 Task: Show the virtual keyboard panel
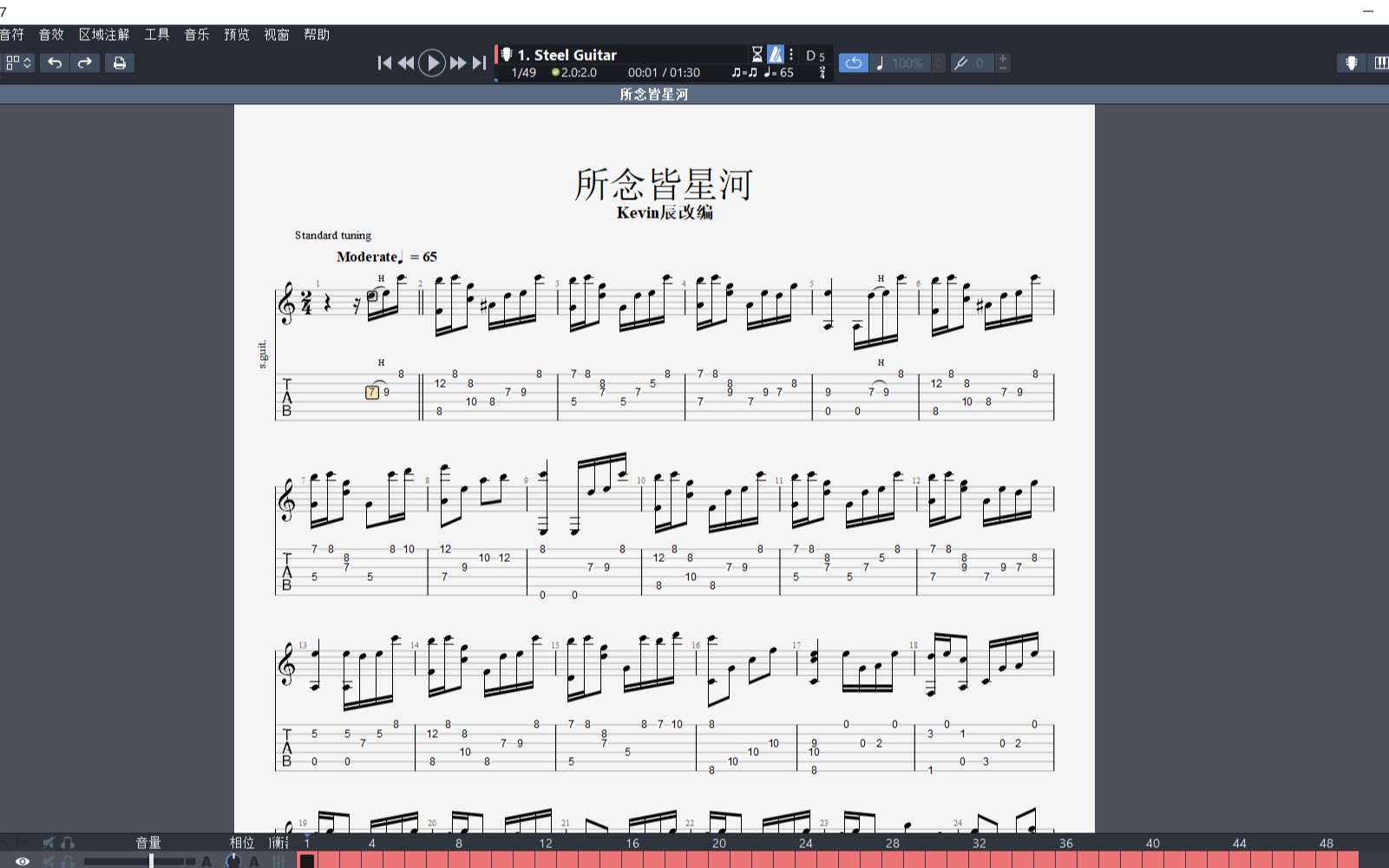point(1382,62)
